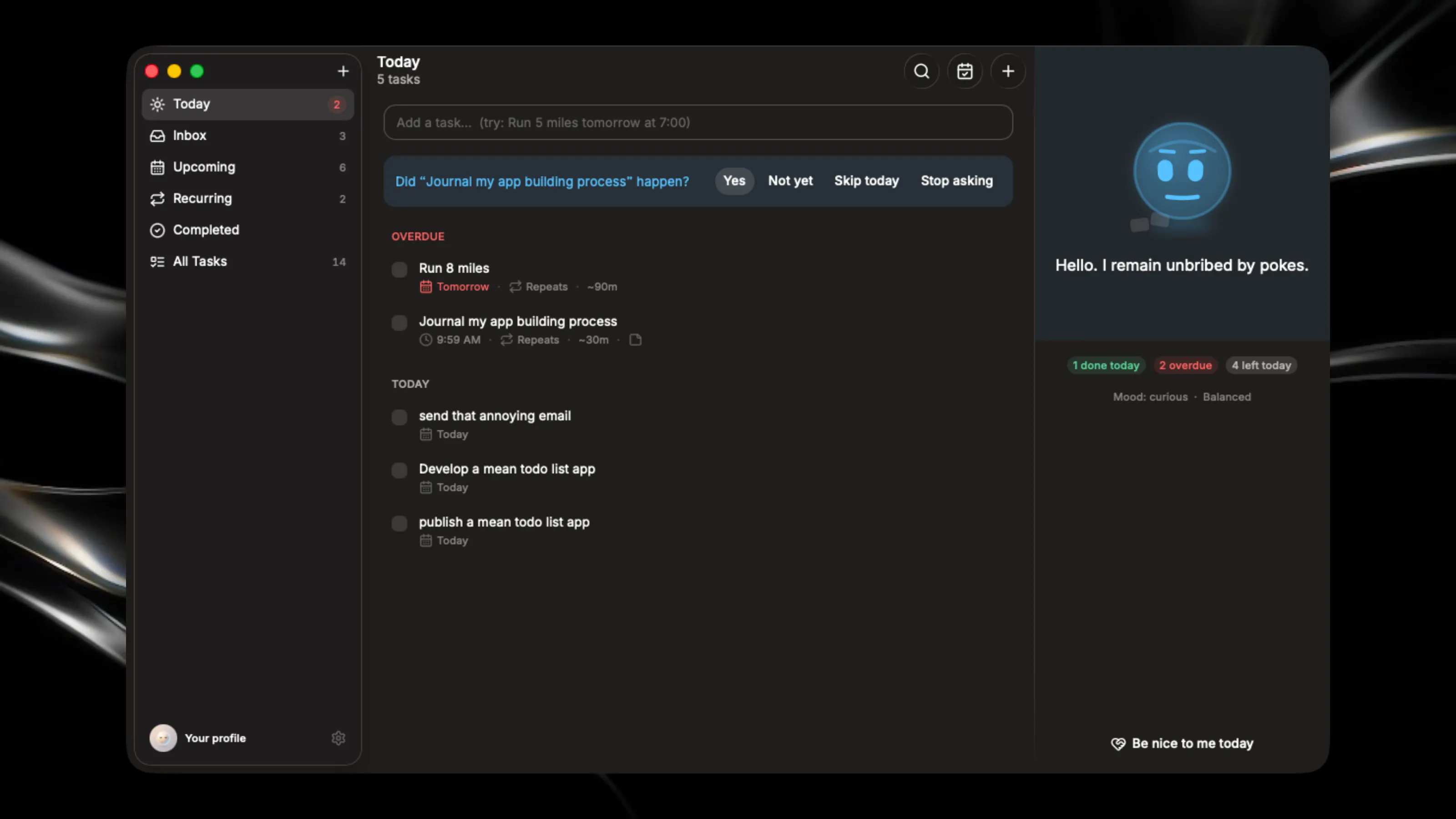This screenshot has width=1456, height=819.
Task: Complete Develop a mean todo list app
Action: [x=399, y=470]
